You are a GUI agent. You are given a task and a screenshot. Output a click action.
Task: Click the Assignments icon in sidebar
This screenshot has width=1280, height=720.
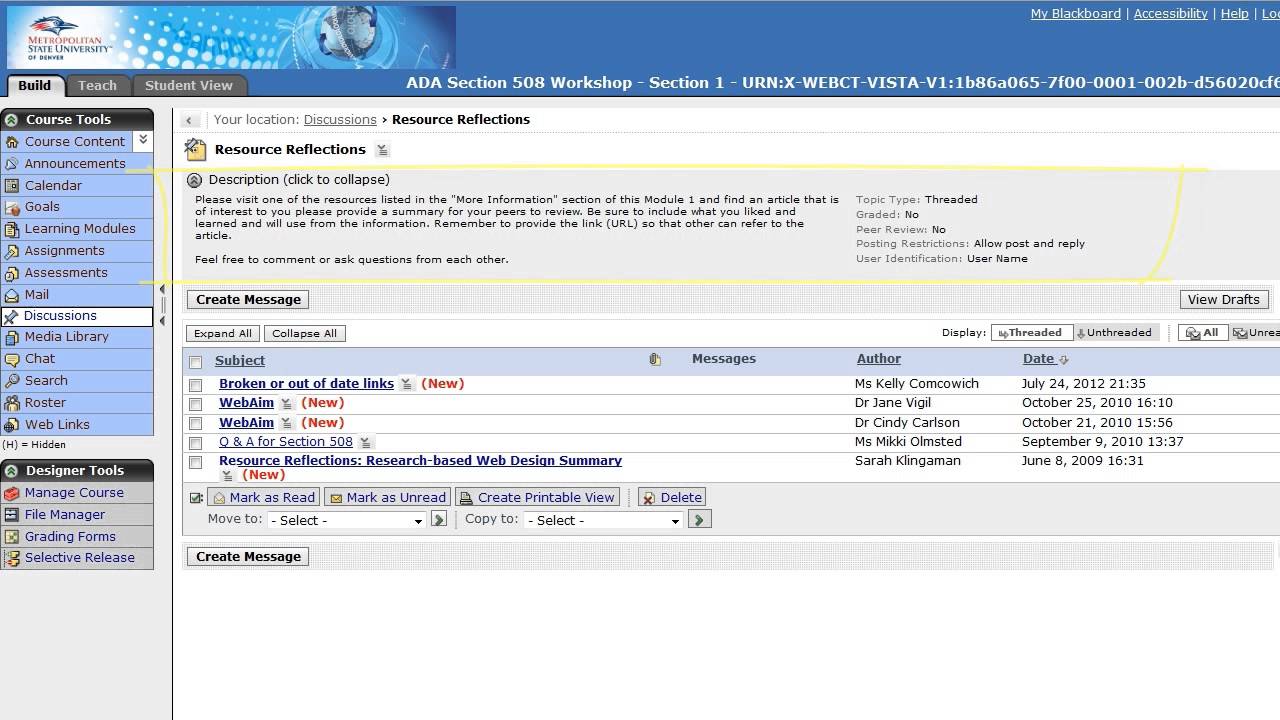point(12,251)
